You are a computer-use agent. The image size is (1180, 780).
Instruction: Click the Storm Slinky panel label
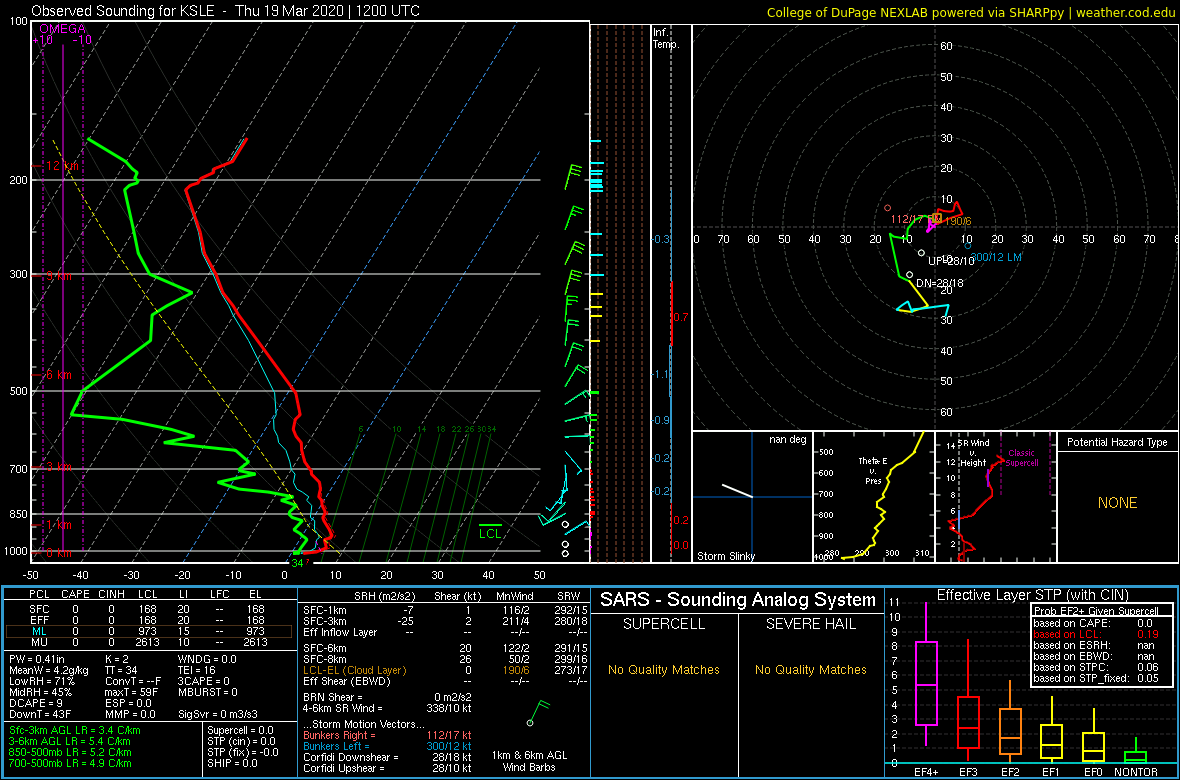click(726, 556)
